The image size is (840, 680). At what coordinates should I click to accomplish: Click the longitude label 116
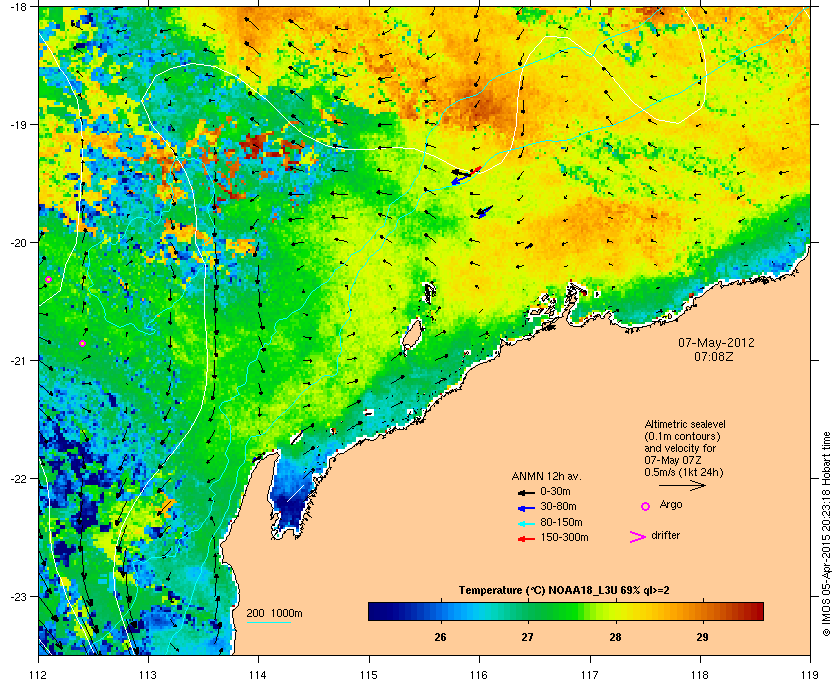pos(479,674)
